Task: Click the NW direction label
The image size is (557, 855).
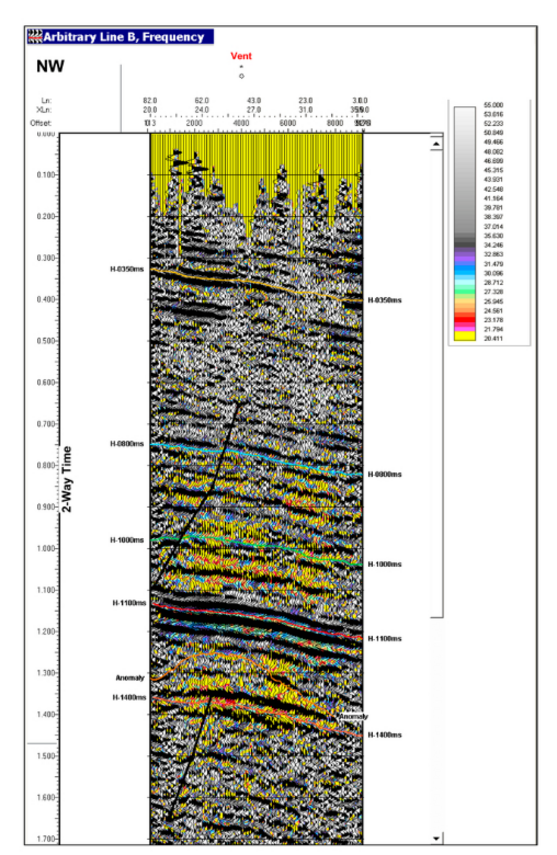Action: coord(50,67)
